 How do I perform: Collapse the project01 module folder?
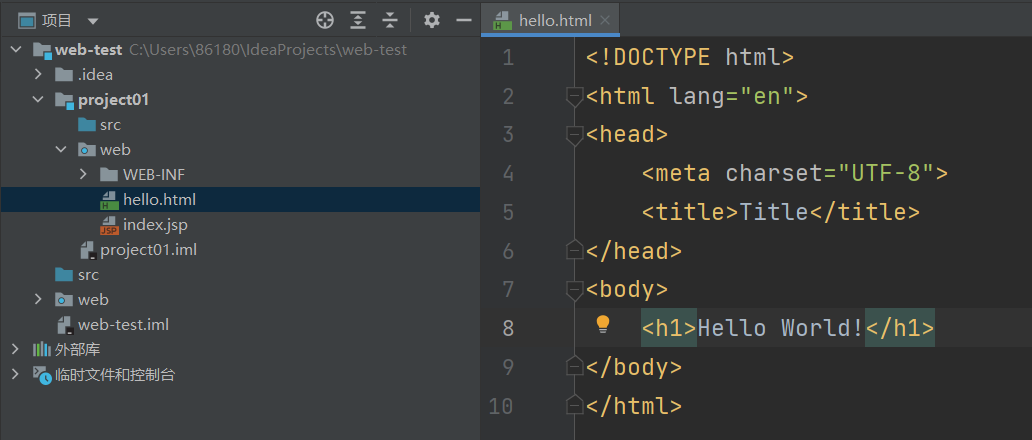tap(38, 100)
